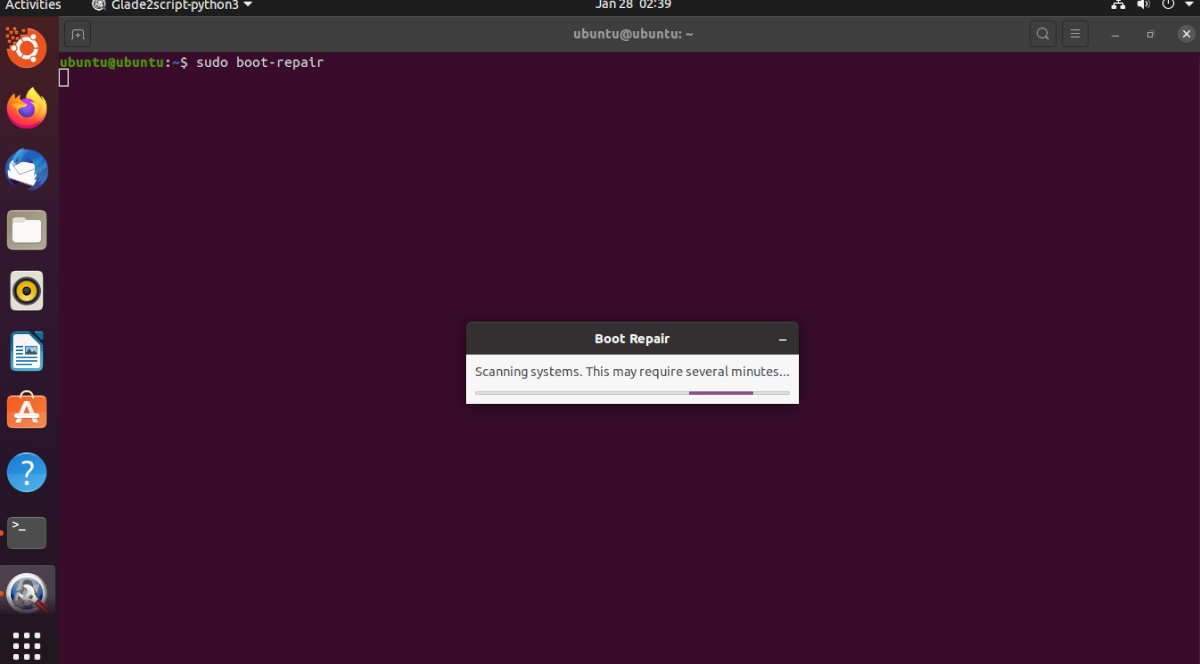Launch Firefox from the dock
Image resolution: width=1200 pixels, height=664 pixels.
pos(27,108)
